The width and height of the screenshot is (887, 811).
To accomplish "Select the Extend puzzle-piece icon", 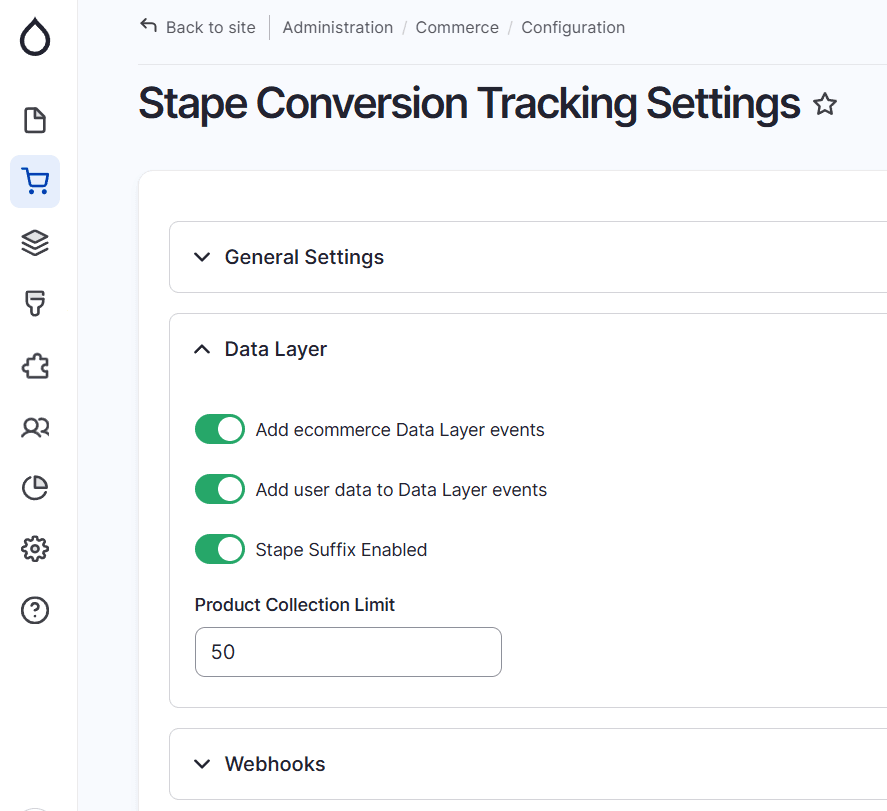I will pyautogui.click(x=35, y=366).
